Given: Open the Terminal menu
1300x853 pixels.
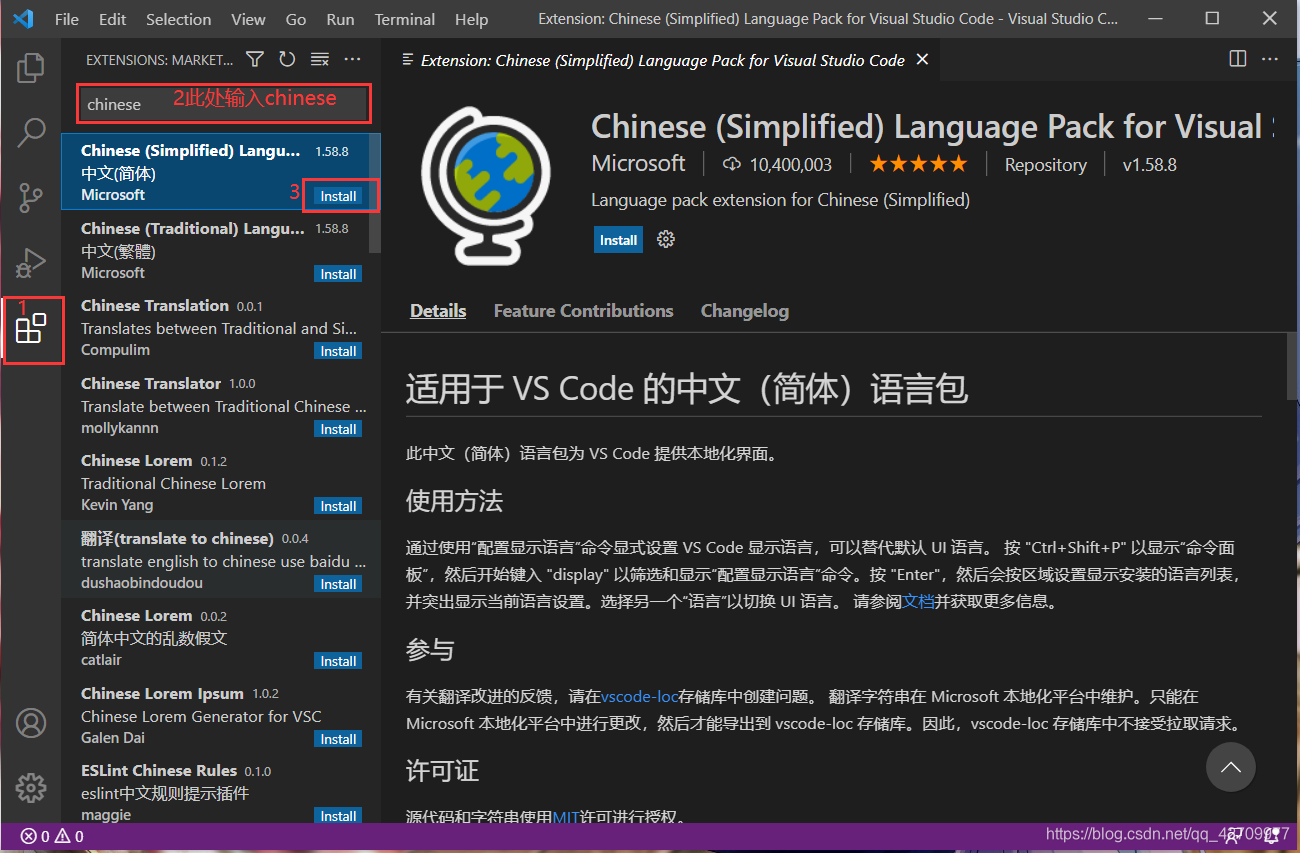Looking at the screenshot, I should coord(405,19).
